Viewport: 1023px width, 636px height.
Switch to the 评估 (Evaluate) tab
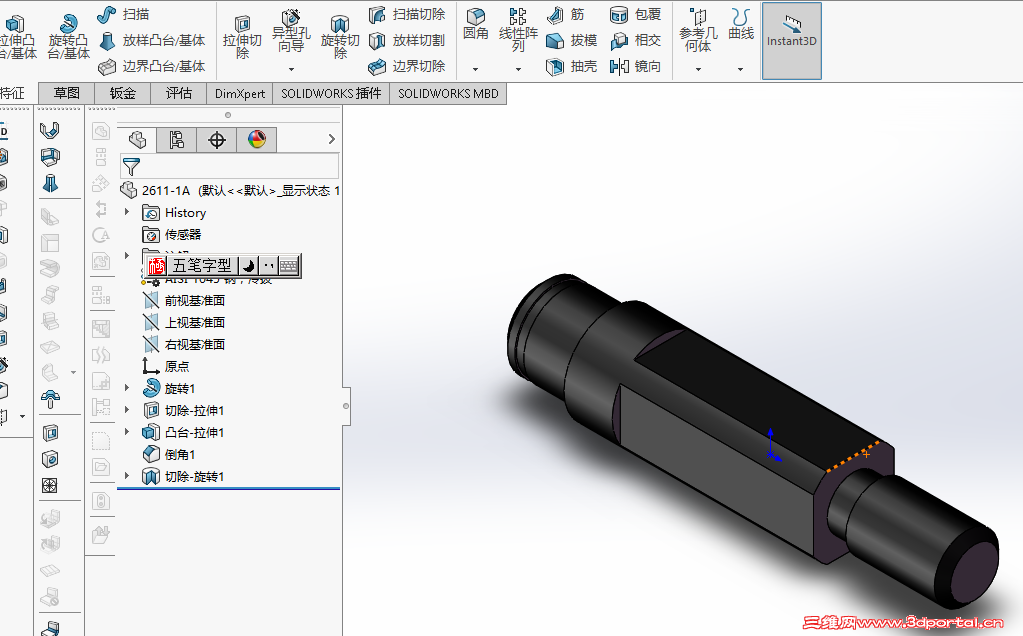(x=178, y=92)
